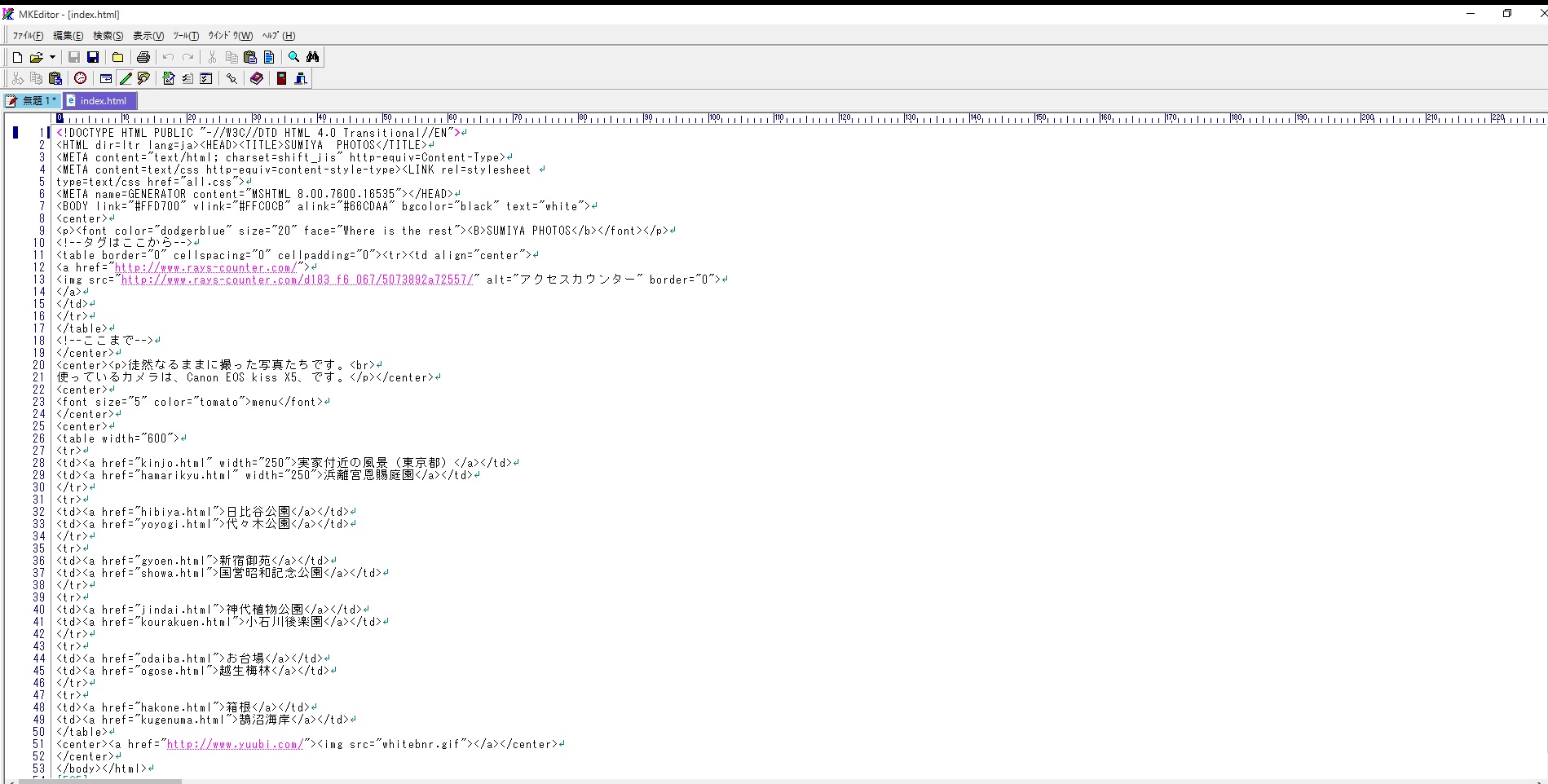Image resolution: width=1548 pixels, height=784 pixels.
Task: Insert the date and time using the red clock icon
Action: [80, 78]
